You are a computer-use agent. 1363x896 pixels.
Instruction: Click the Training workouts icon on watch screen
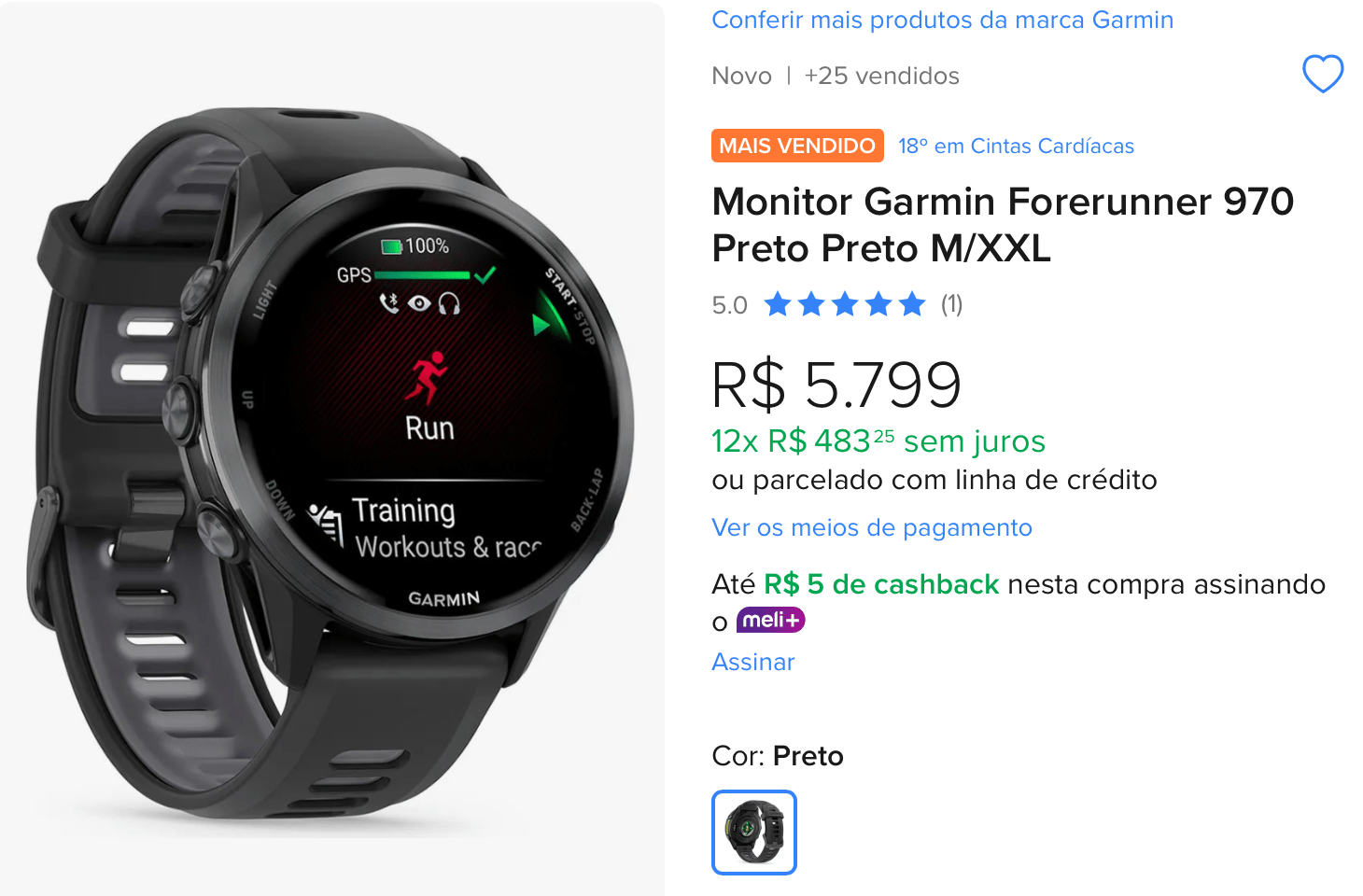(x=327, y=524)
